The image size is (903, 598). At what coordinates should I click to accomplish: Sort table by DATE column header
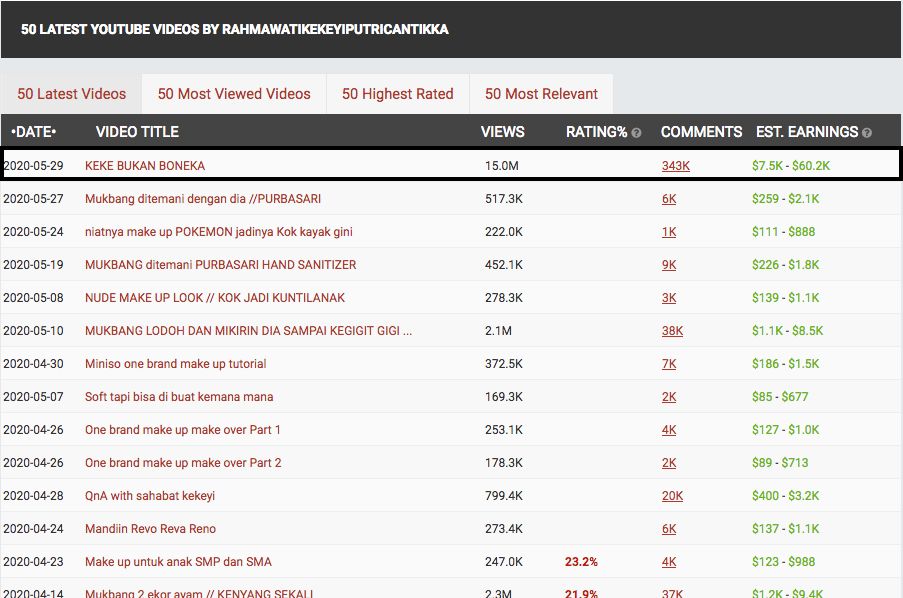(34, 131)
